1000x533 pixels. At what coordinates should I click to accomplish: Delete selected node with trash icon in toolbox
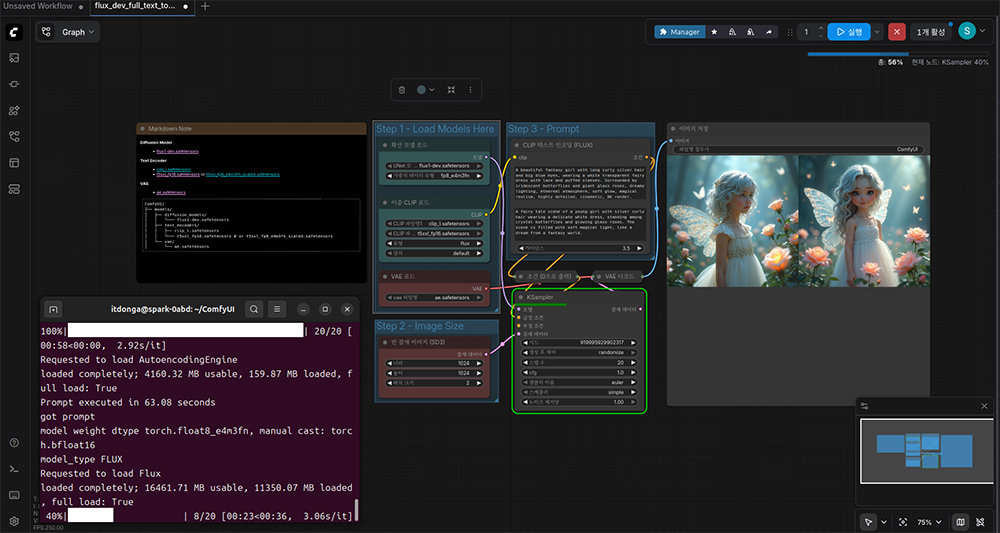[x=402, y=90]
